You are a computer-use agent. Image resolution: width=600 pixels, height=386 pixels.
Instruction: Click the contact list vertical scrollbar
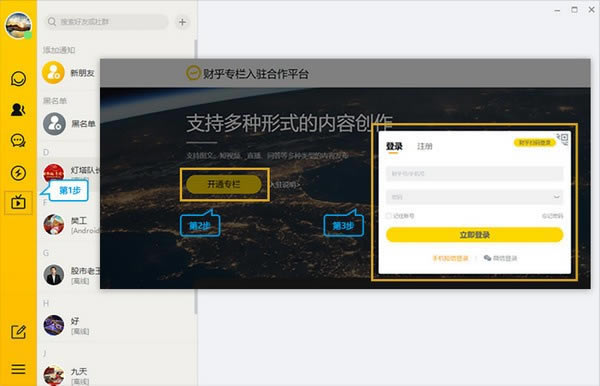point(196,176)
